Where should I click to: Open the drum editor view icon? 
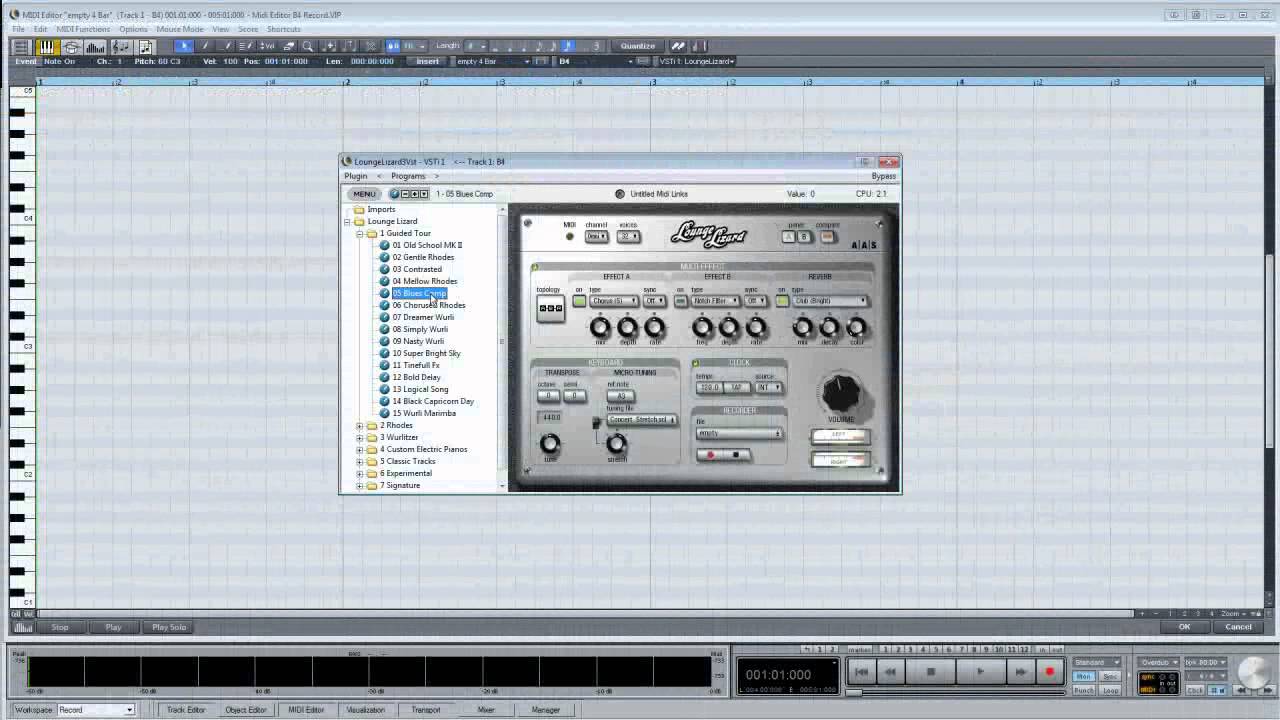coord(71,46)
